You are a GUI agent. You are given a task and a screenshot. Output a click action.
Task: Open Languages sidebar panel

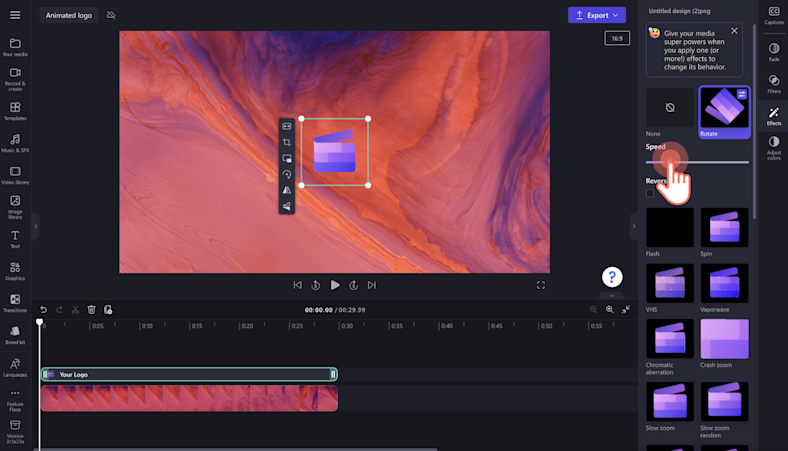tap(15, 368)
